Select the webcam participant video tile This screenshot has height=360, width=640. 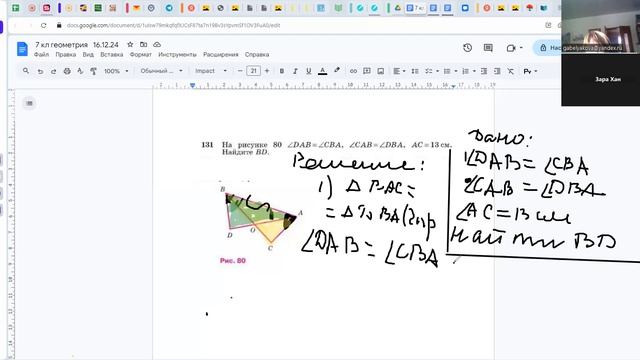point(600,26)
